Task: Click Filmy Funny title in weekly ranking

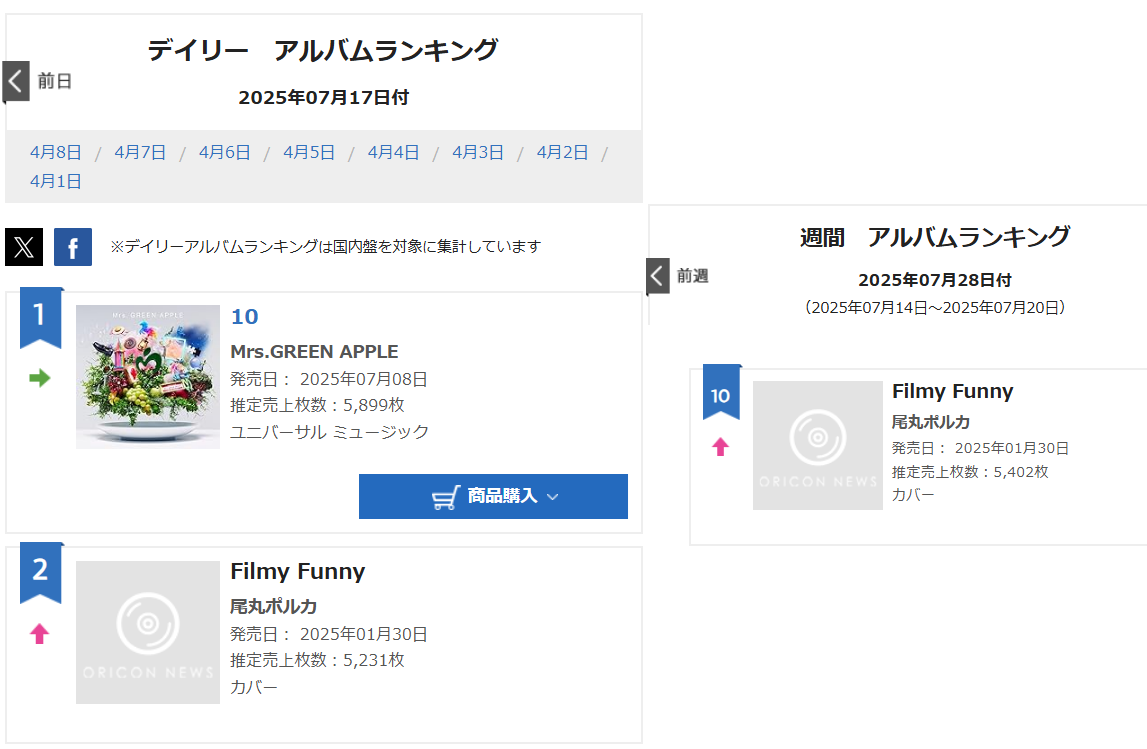Action: pos(952,391)
